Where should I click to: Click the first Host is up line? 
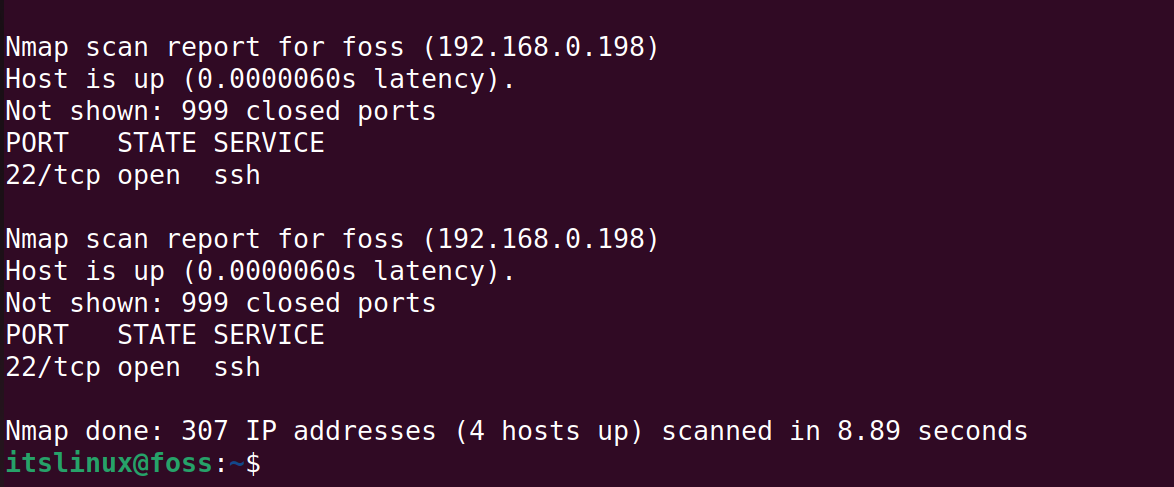[x=260, y=80]
